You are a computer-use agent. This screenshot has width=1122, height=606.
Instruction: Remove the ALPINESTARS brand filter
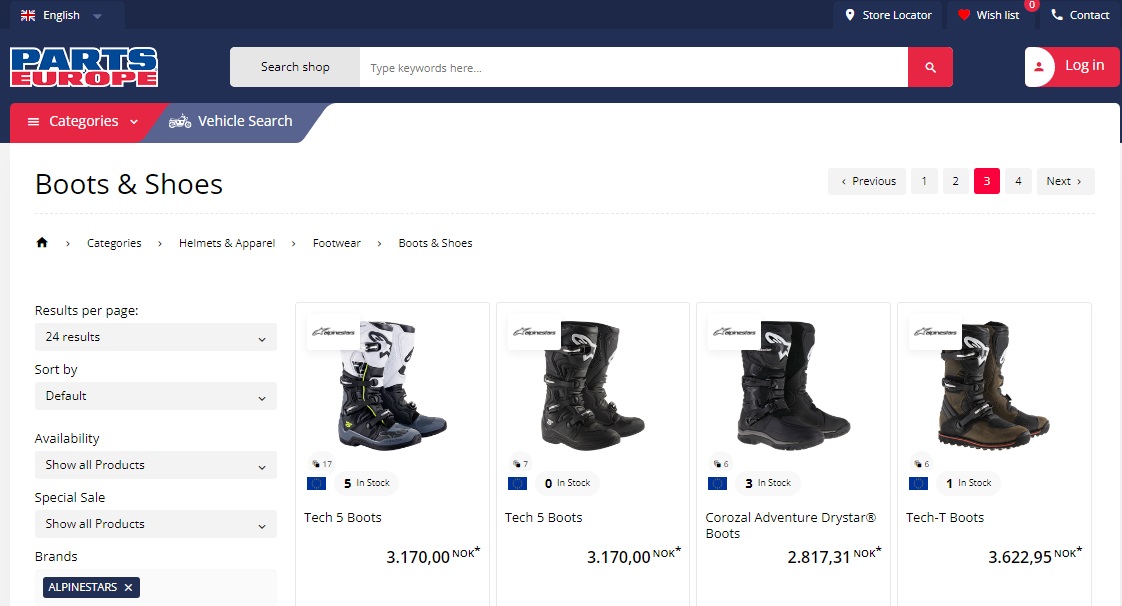point(128,587)
